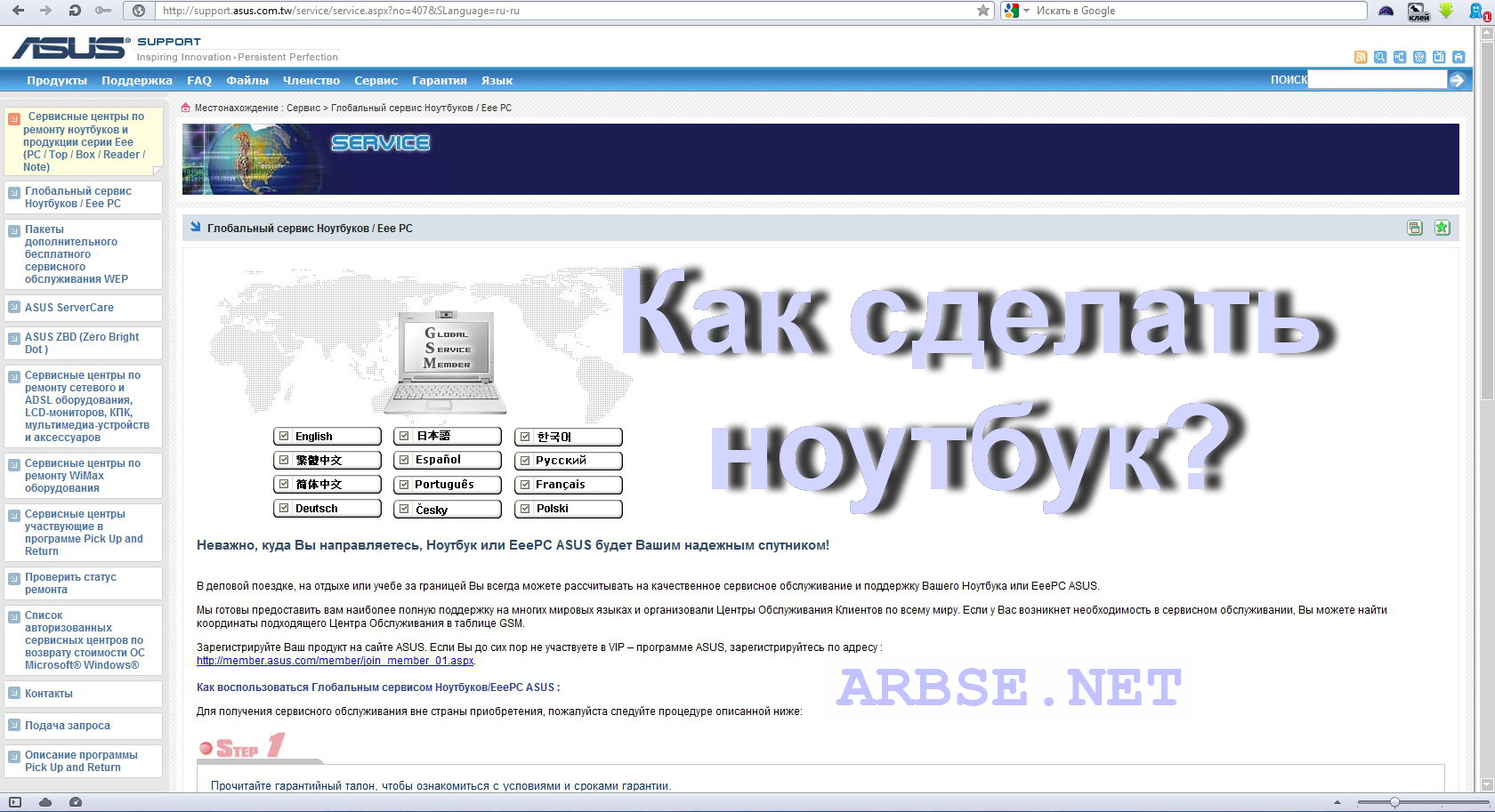Open the Продукты menu
The image size is (1495, 812).
[x=57, y=80]
